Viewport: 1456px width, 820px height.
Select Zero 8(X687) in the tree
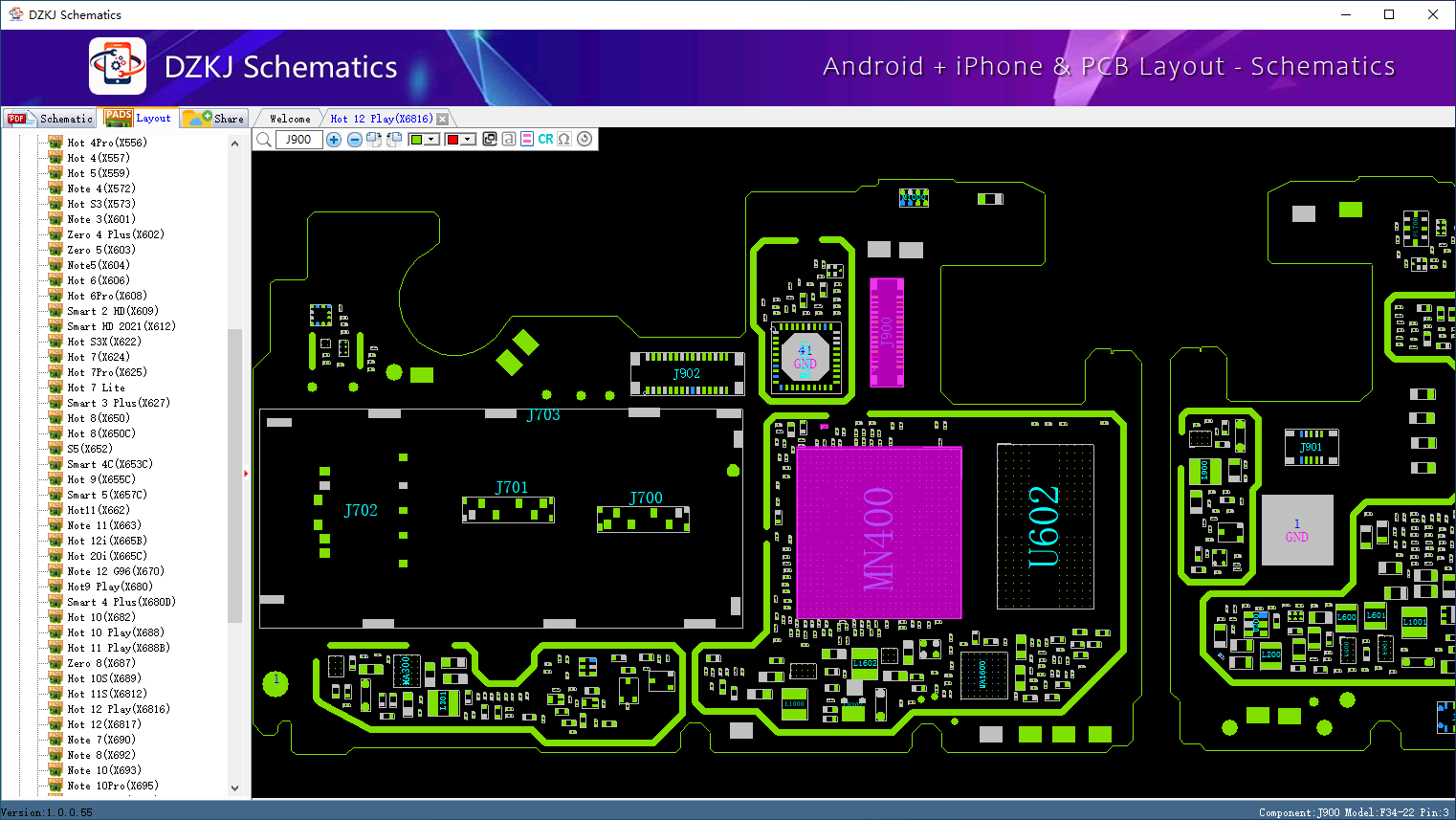(101, 663)
